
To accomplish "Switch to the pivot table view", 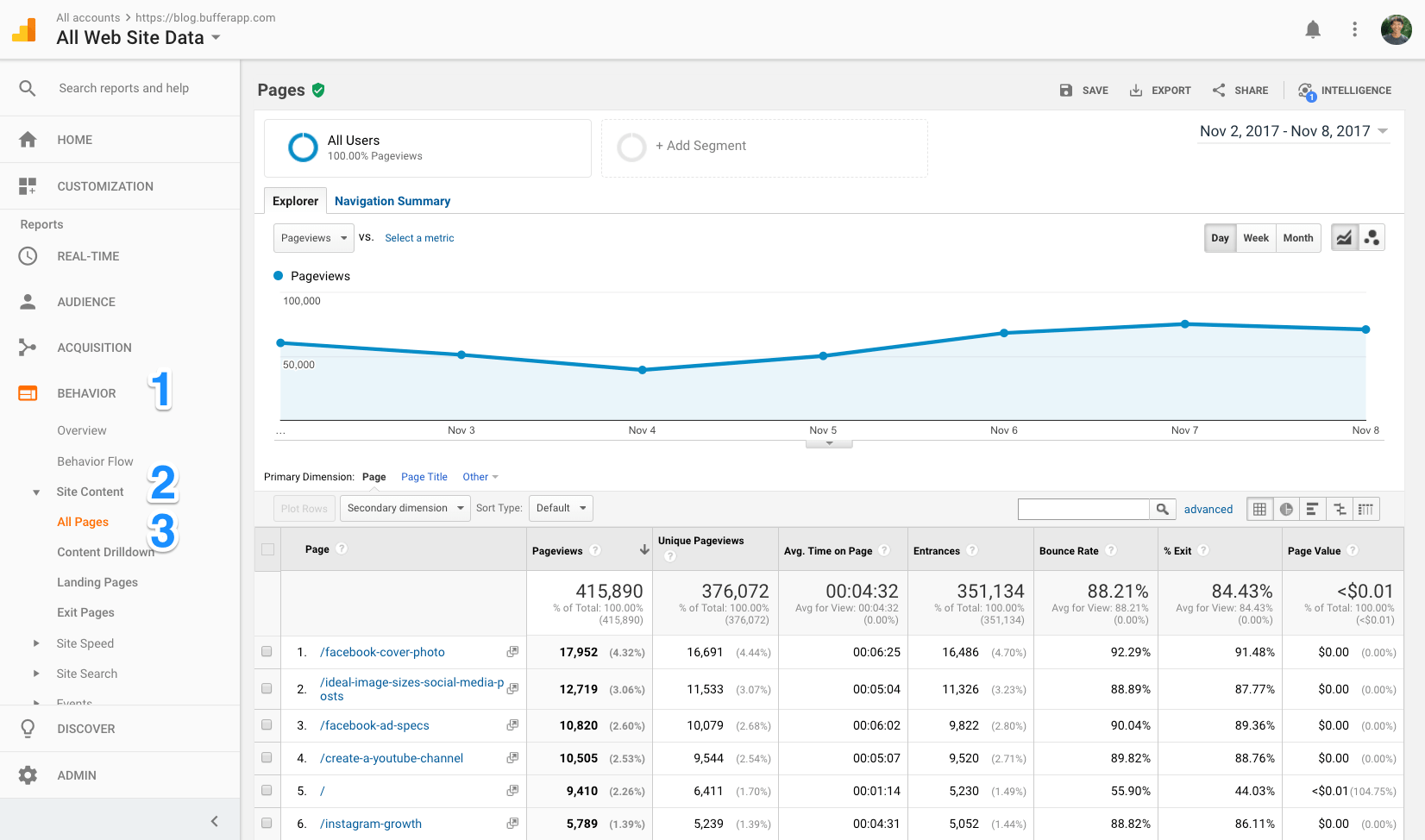I will tap(1365, 509).
